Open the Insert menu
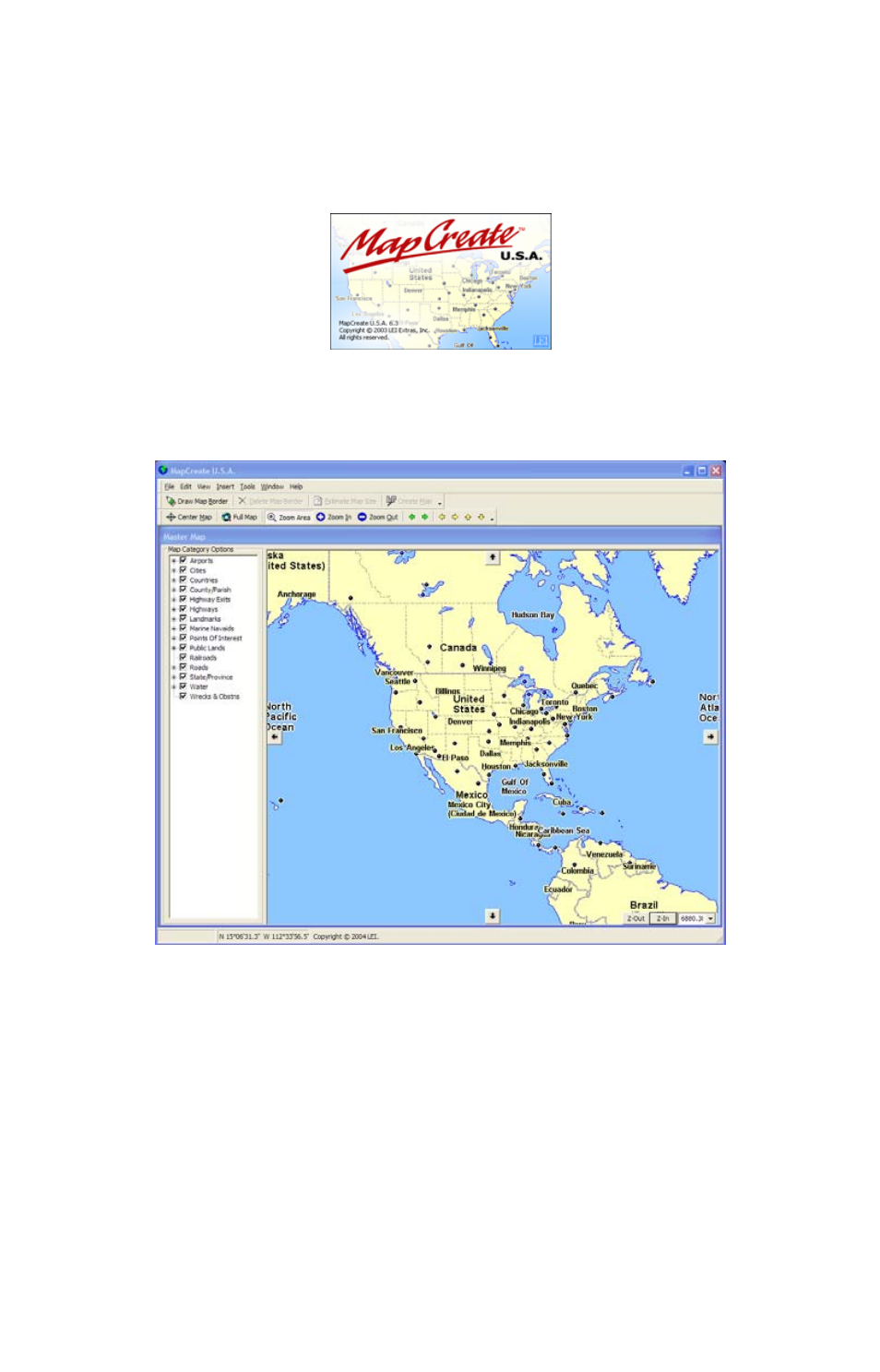Screen dimensions: 880x1372 coord(225,486)
